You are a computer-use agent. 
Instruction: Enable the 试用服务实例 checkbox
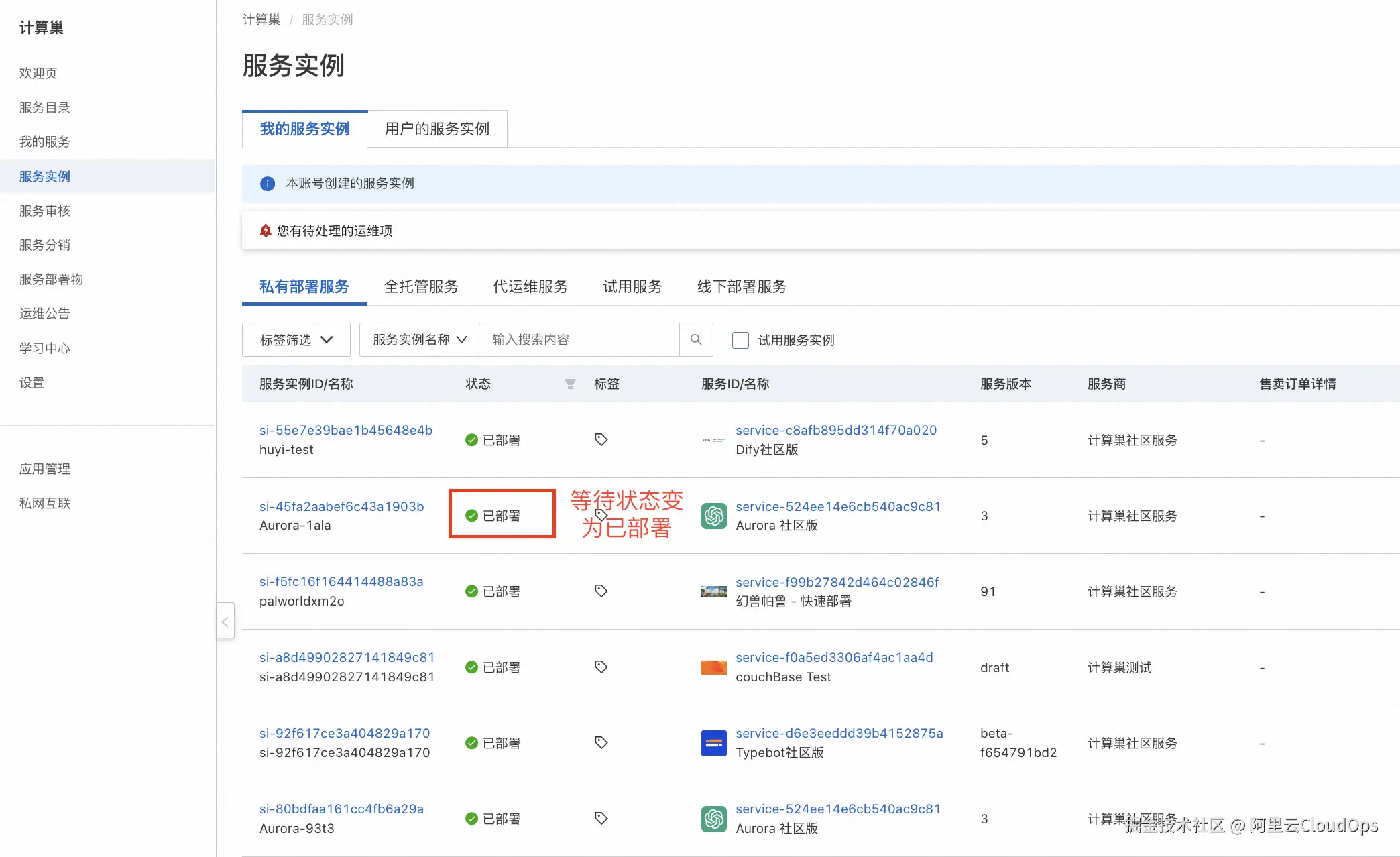(740, 340)
